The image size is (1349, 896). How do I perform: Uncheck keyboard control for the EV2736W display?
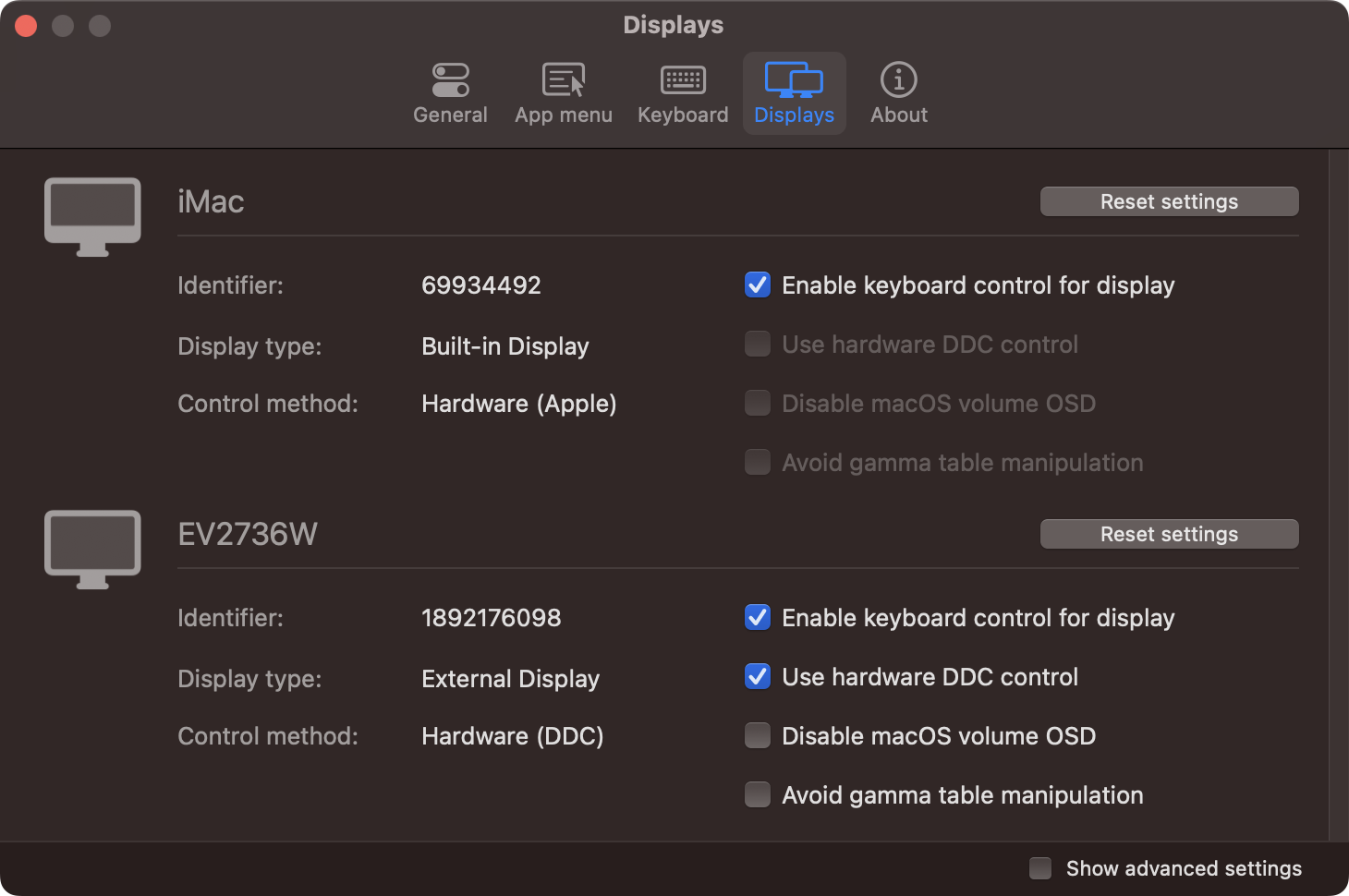tap(757, 618)
